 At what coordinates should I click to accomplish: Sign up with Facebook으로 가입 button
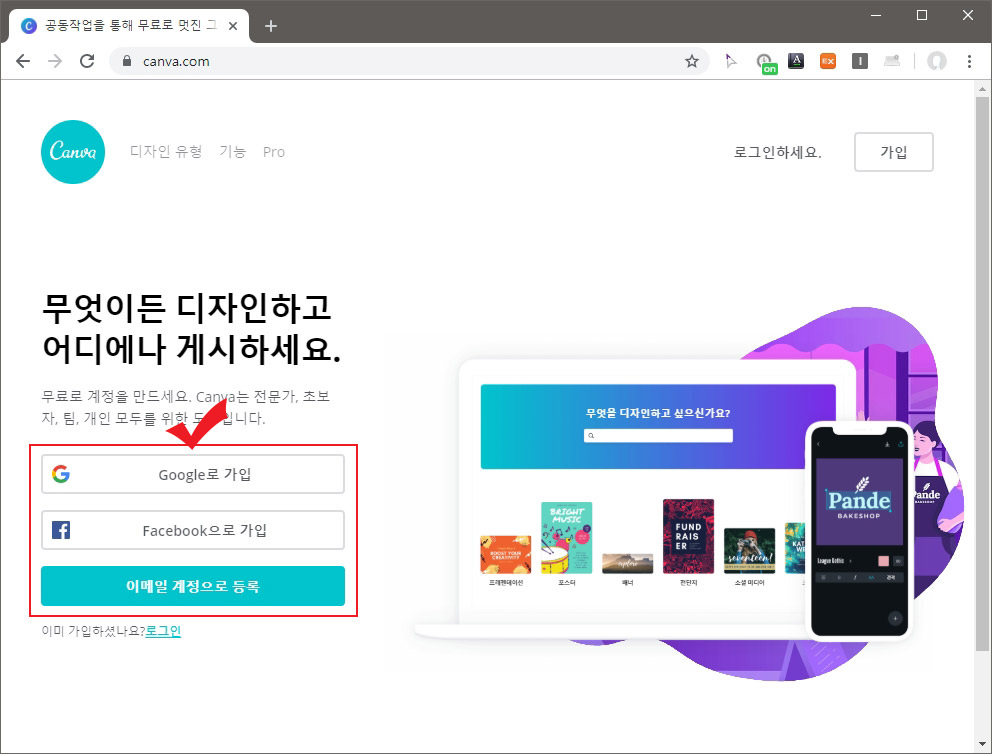[x=193, y=530]
